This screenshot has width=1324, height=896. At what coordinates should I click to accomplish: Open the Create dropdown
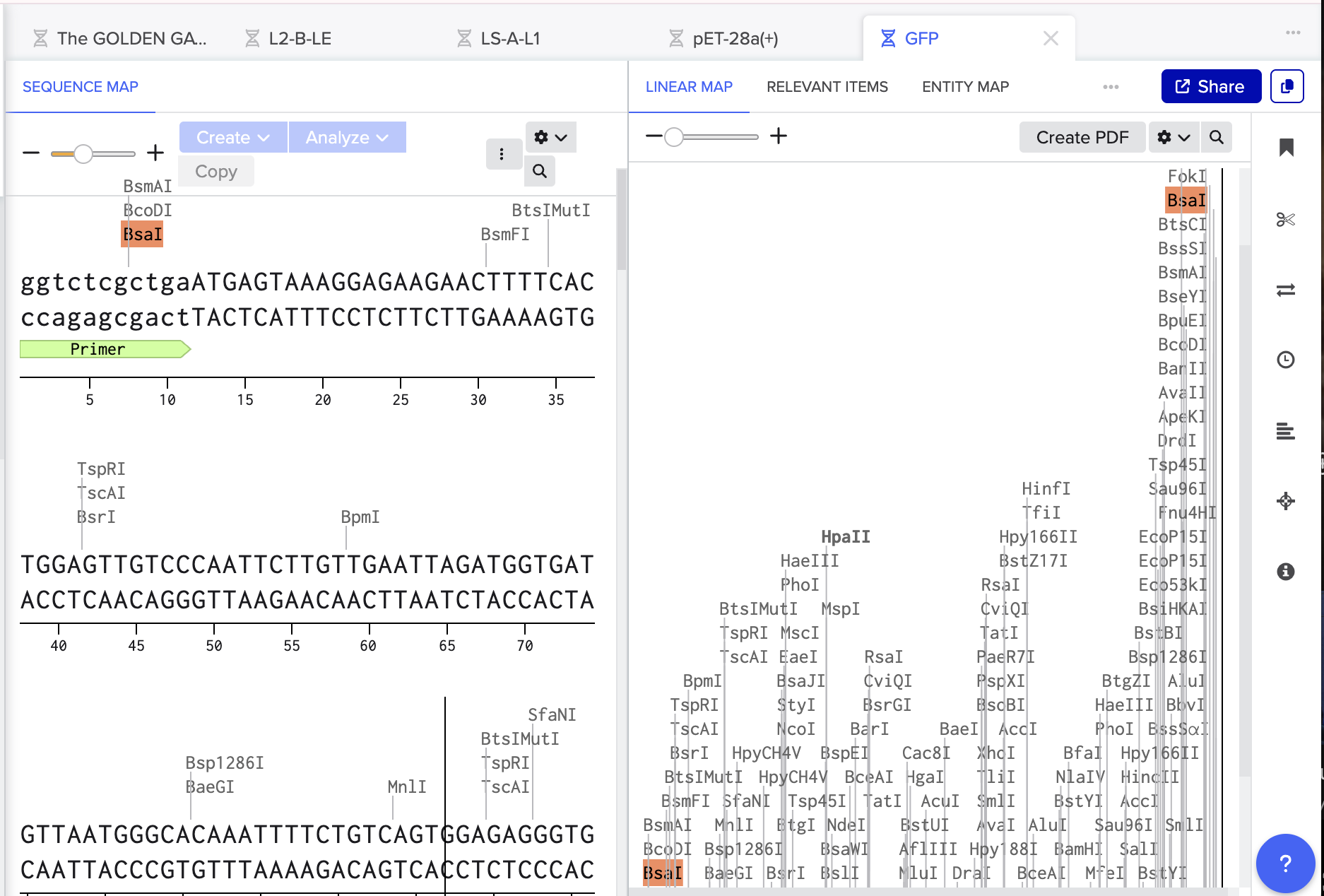[233, 137]
